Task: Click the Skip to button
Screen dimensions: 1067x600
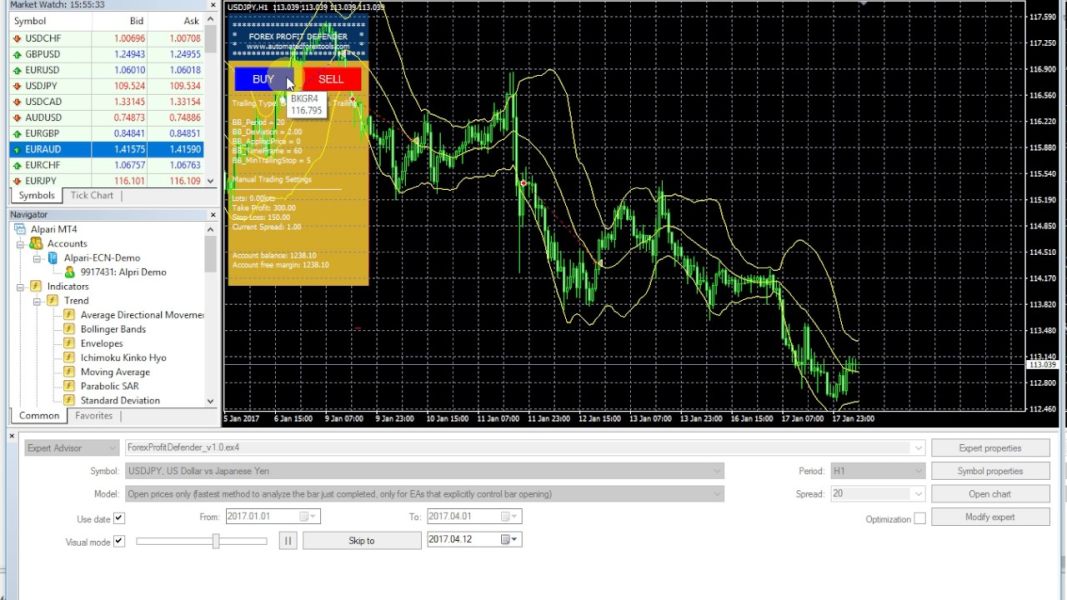Action: point(361,541)
